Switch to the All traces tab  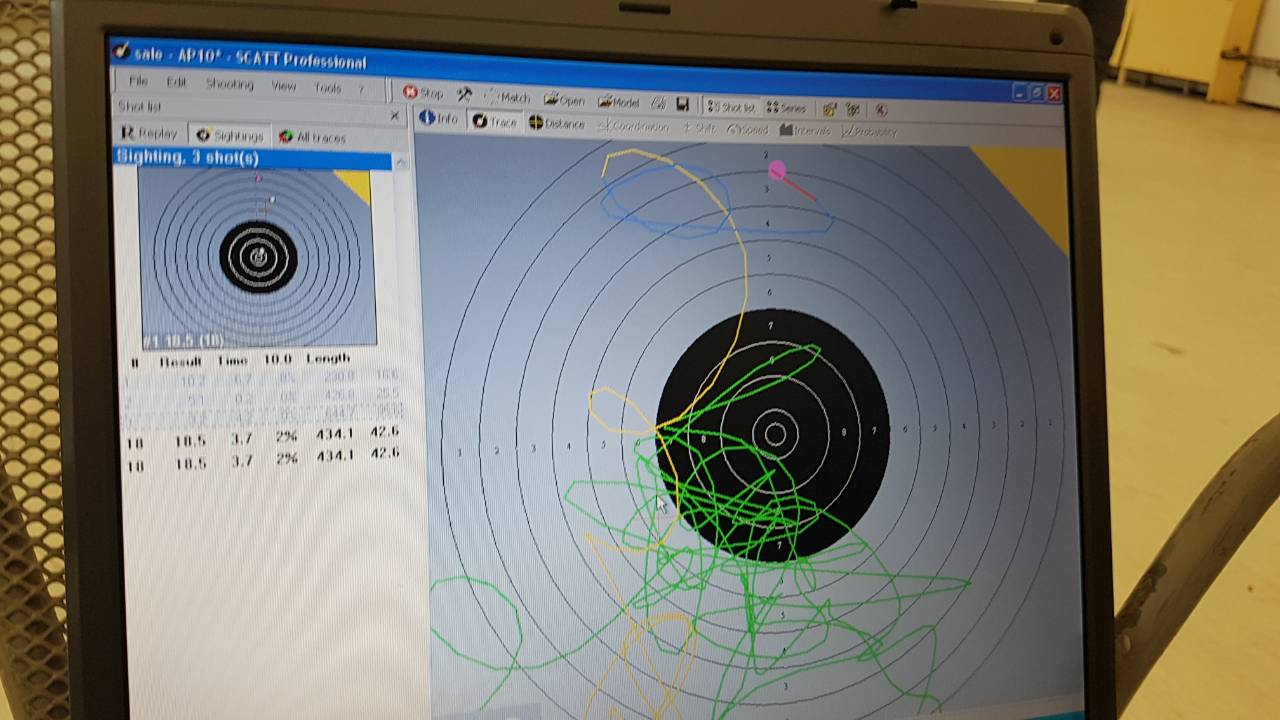tap(312, 137)
